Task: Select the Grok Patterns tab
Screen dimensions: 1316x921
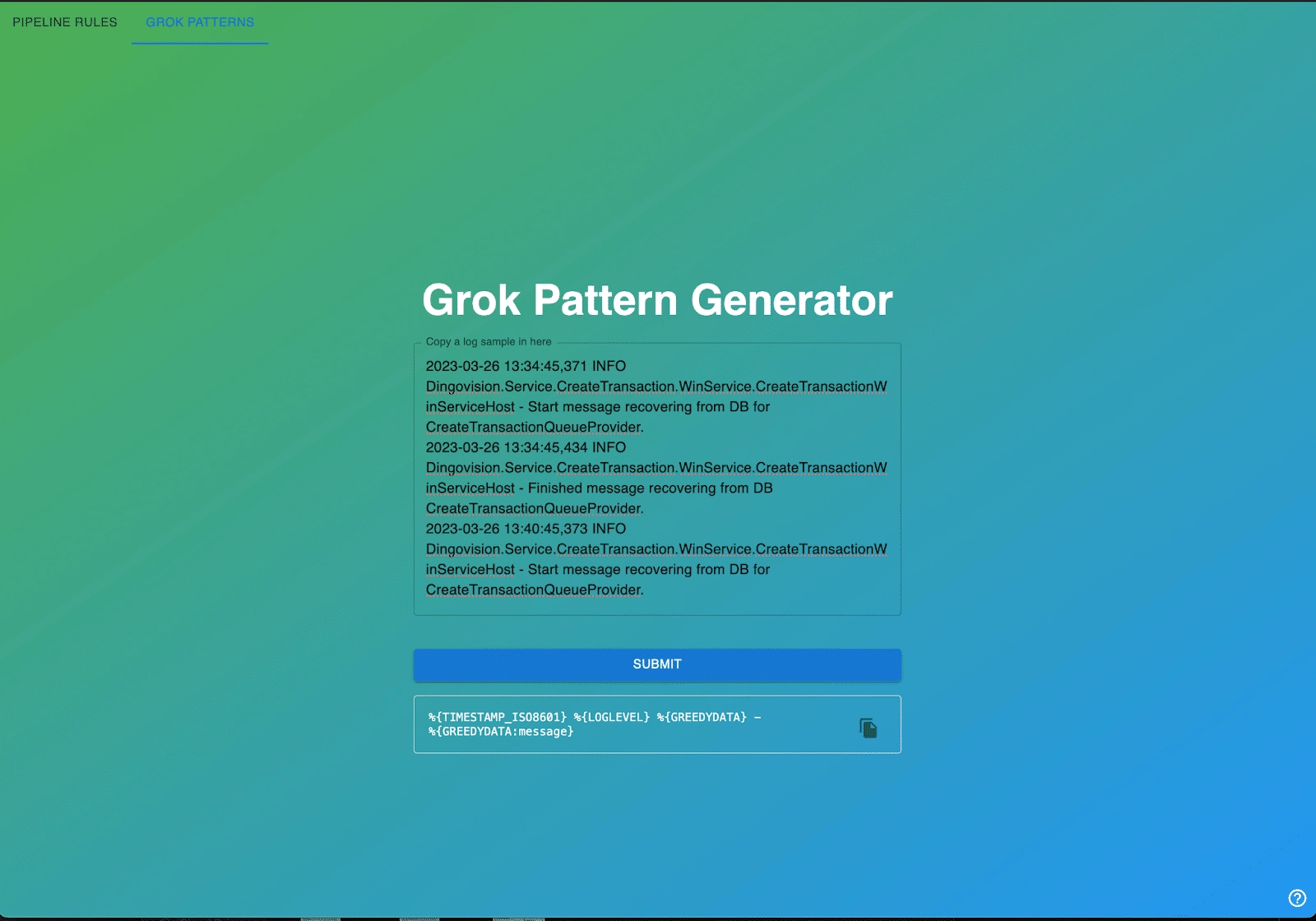Action: point(200,22)
